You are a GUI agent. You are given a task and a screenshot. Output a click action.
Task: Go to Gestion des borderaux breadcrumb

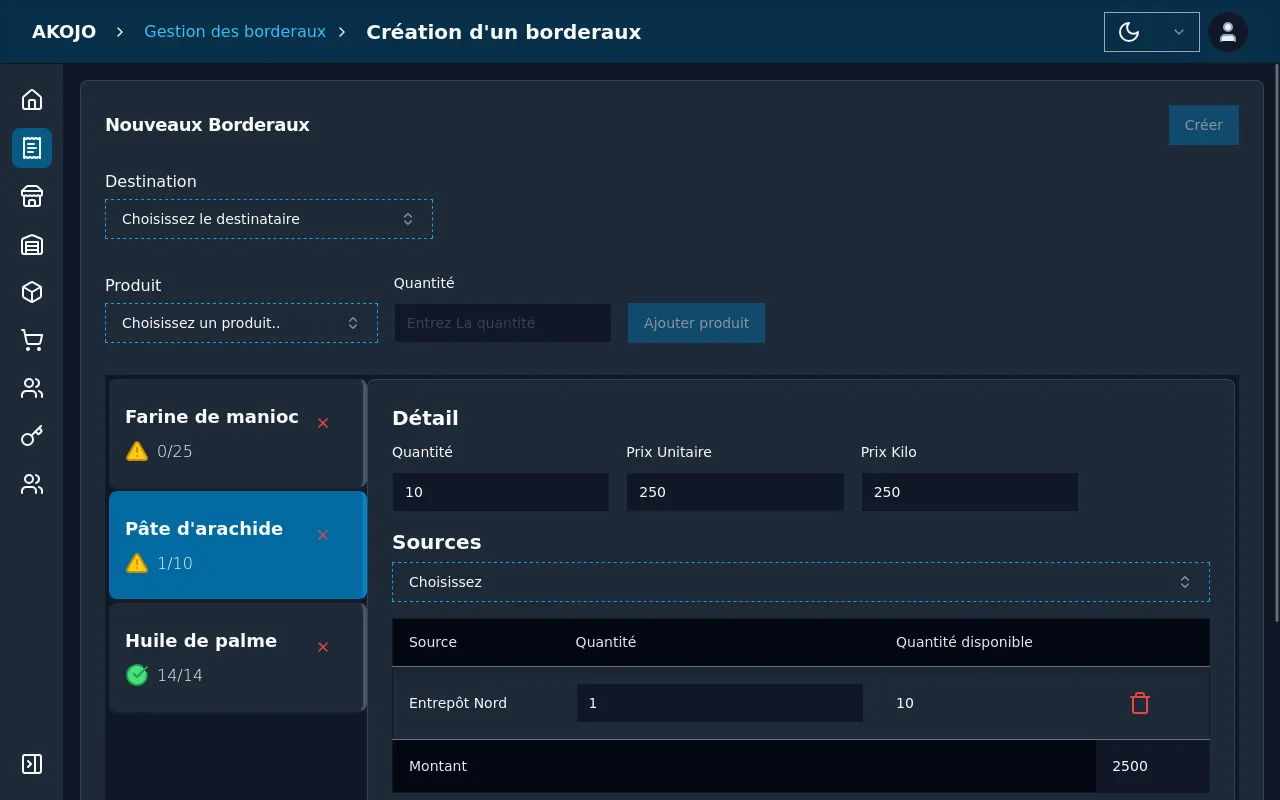pyautogui.click(x=235, y=32)
